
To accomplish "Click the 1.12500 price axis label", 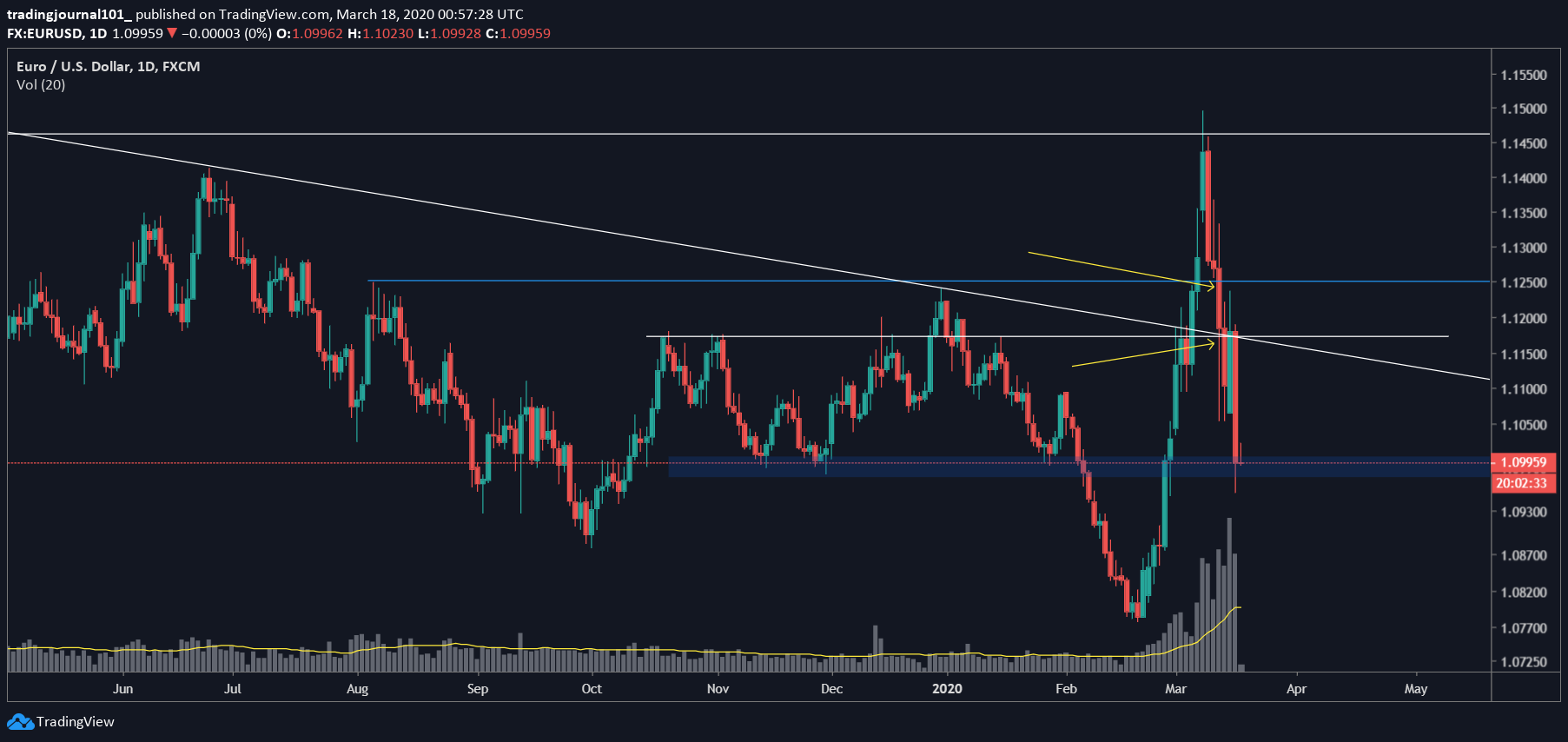I will pos(1524,282).
